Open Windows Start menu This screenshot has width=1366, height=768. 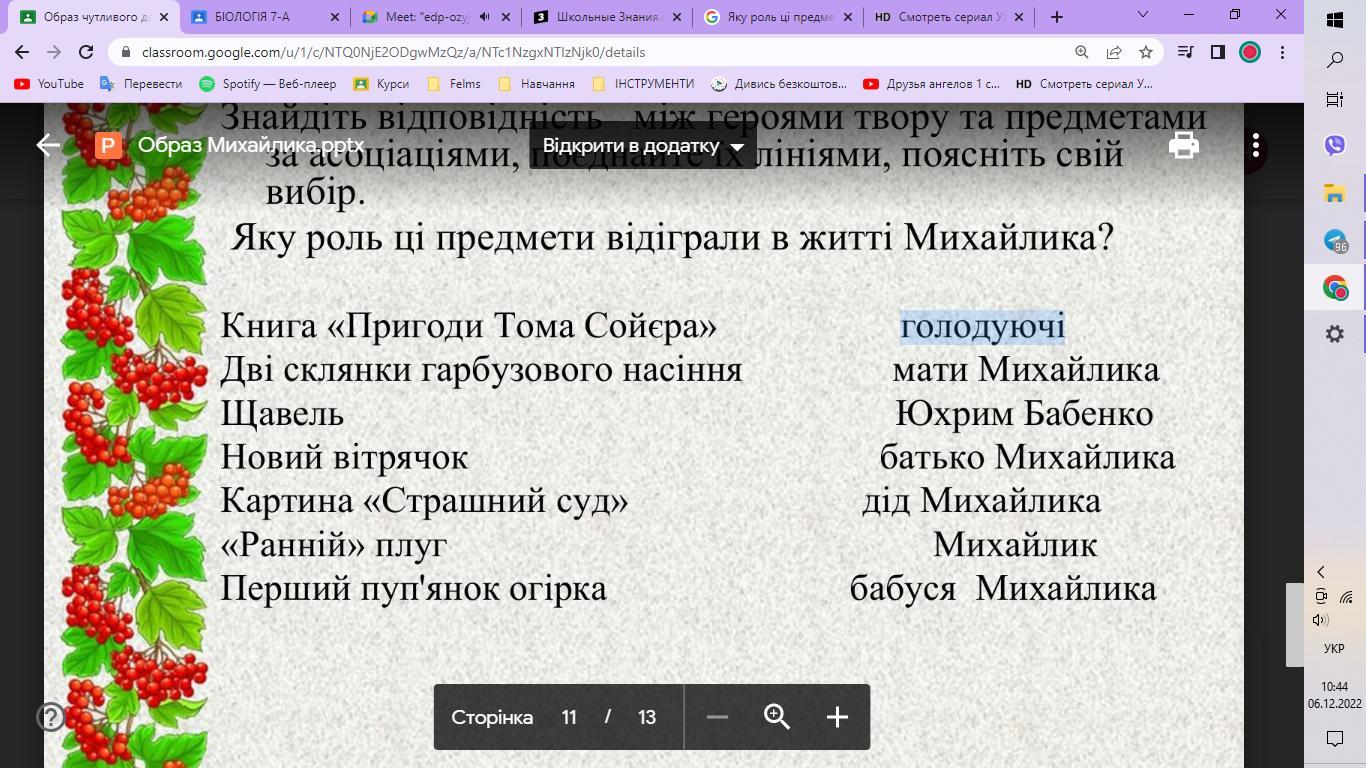[x=1334, y=20]
